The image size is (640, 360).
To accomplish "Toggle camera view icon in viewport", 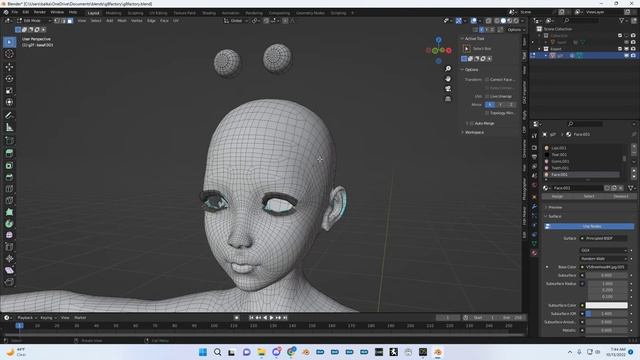I will 448,89.
